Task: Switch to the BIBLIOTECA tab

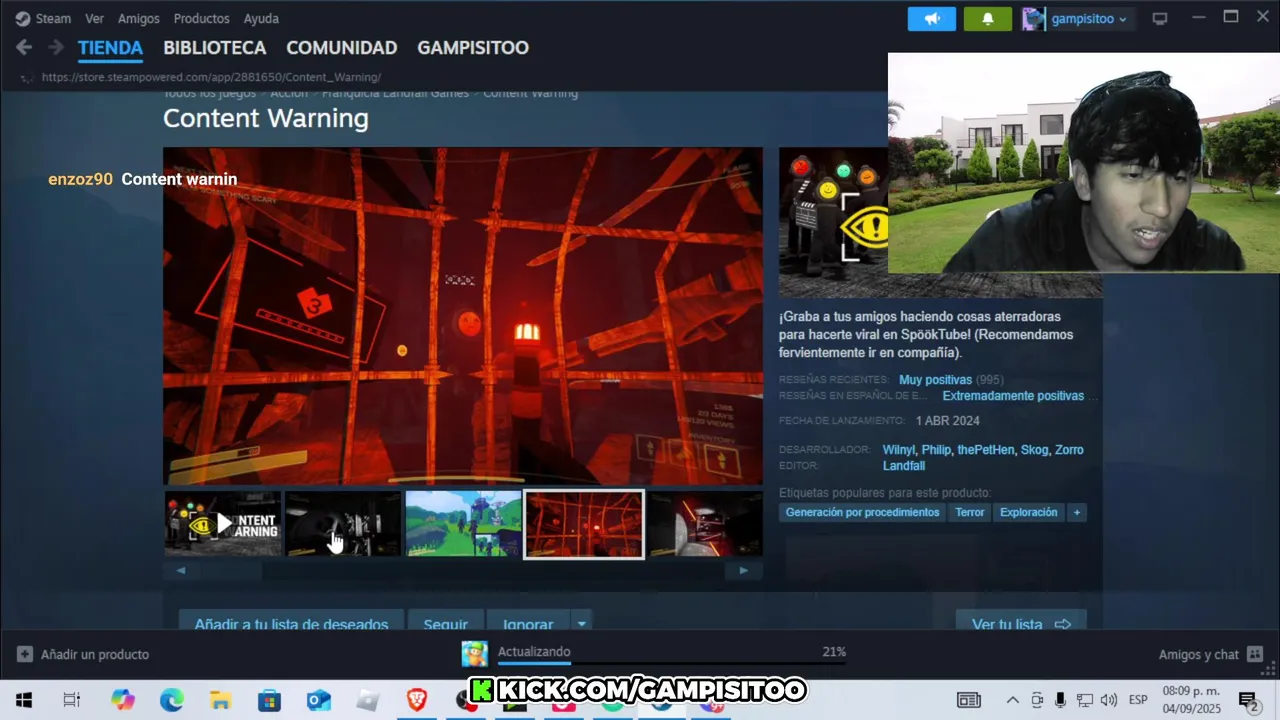Action: (x=215, y=48)
